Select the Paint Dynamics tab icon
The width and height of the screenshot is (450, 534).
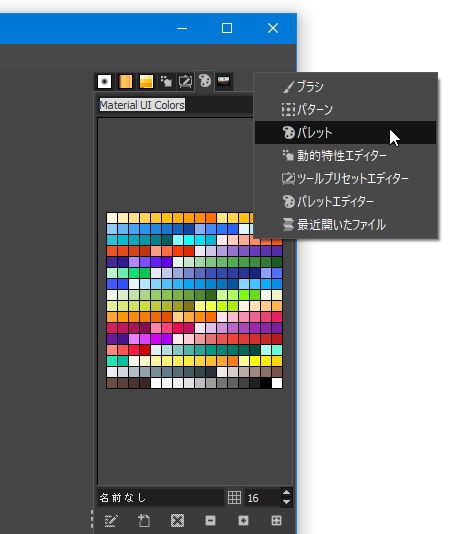click(x=166, y=82)
